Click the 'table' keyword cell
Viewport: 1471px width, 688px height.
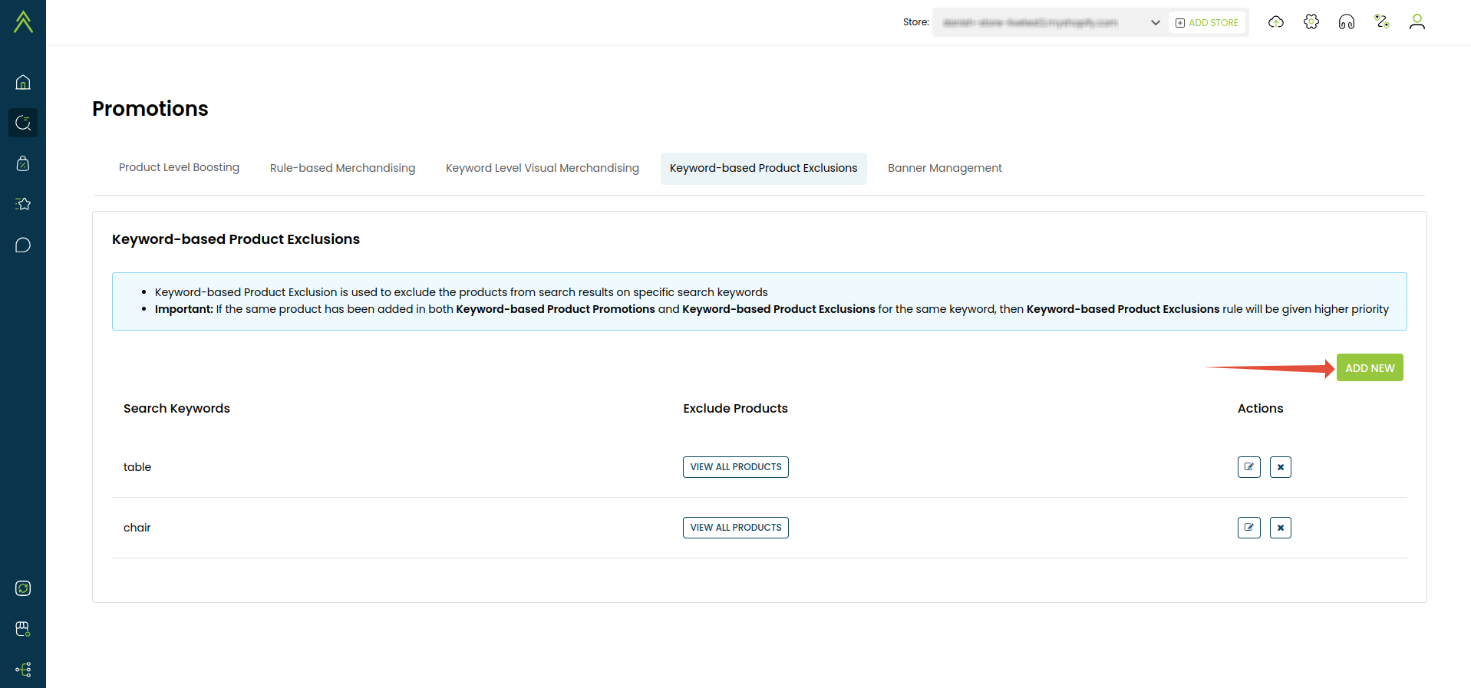coord(137,467)
